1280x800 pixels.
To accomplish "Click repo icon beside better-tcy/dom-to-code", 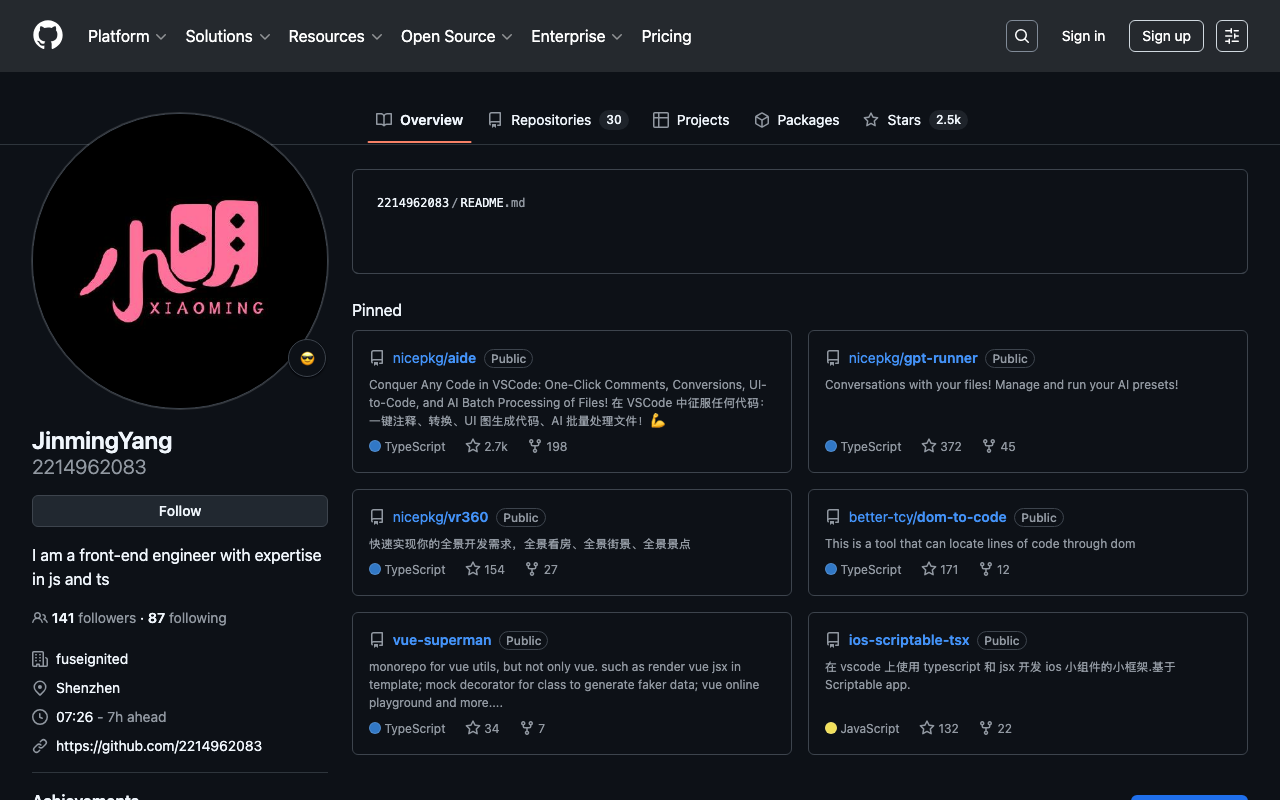I will [833, 517].
